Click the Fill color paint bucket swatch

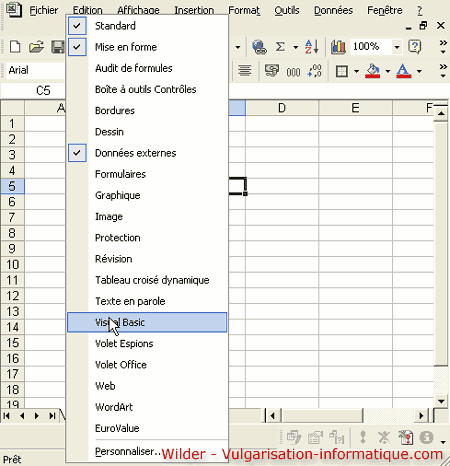373,71
